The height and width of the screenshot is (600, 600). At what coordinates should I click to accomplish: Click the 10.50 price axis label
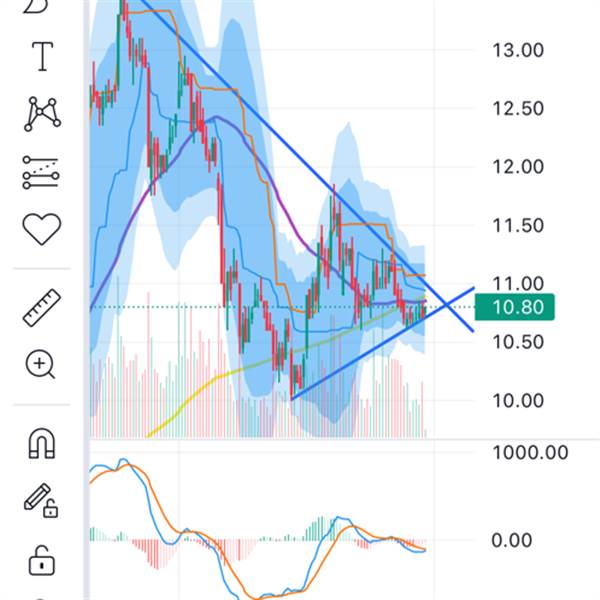(518, 342)
